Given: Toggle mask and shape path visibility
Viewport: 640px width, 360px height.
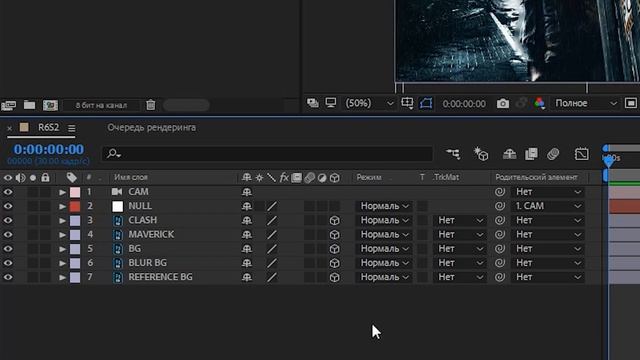Looking at the screenshot, I should tap(426, 103).
